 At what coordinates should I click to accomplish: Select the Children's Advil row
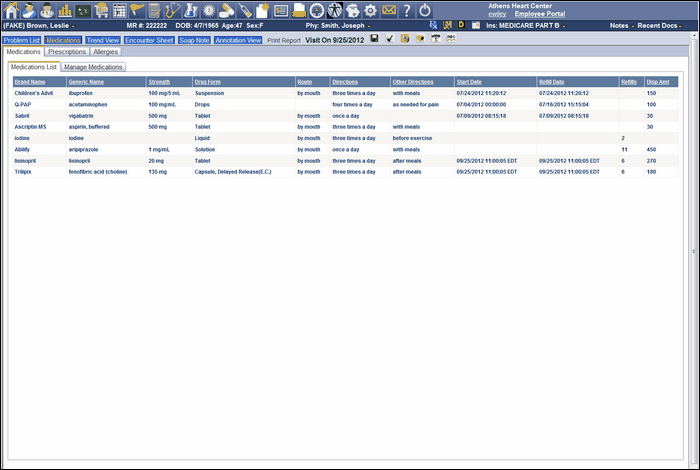click(x=346, y=93)
